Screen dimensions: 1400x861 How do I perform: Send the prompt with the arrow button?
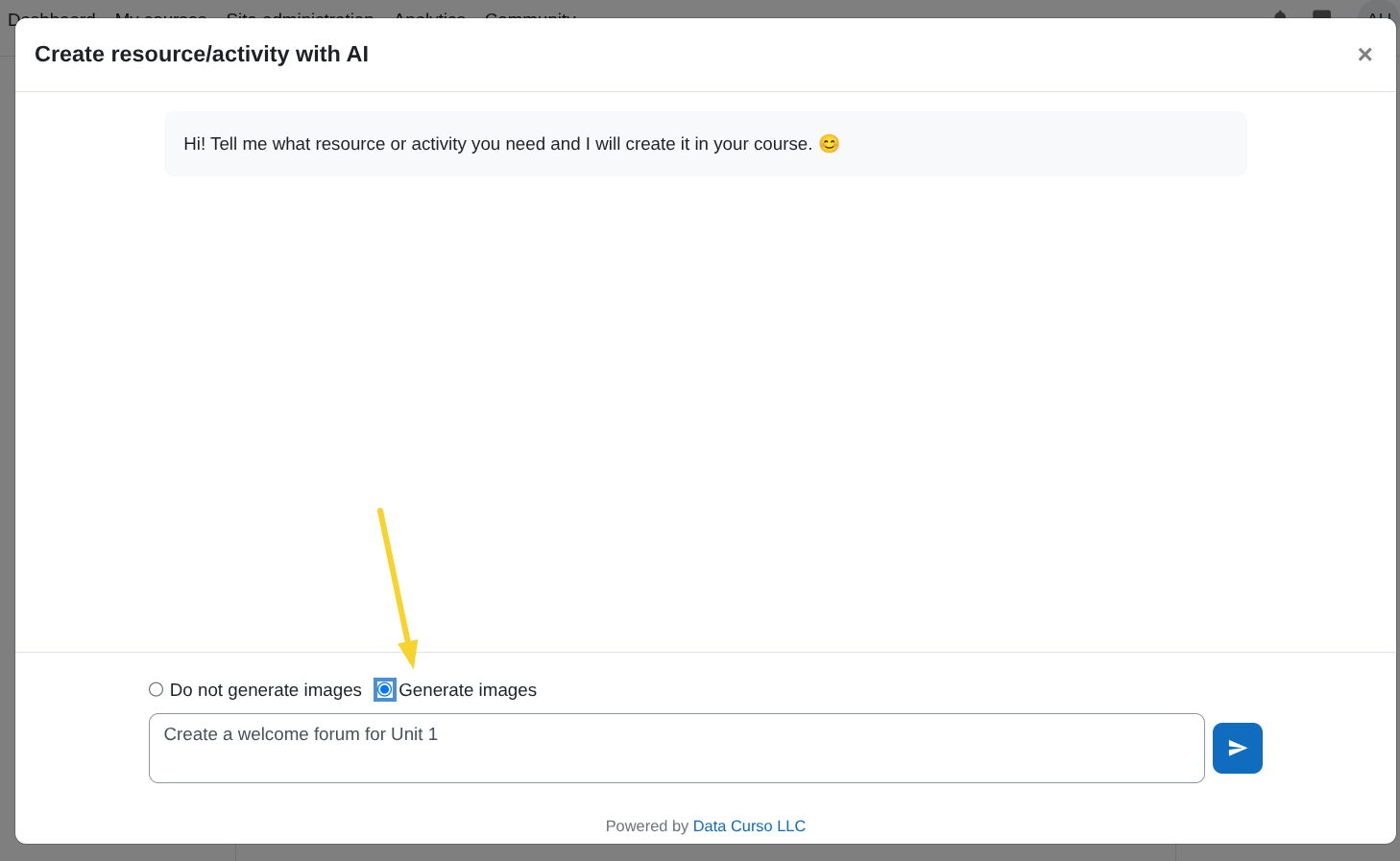pyautogui.click(x=1237, y=748)
